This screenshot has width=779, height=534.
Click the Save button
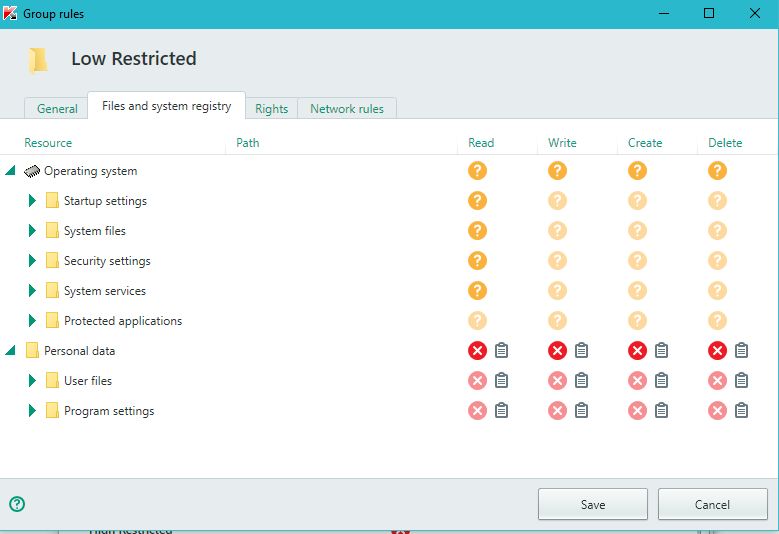pos(593,504)
